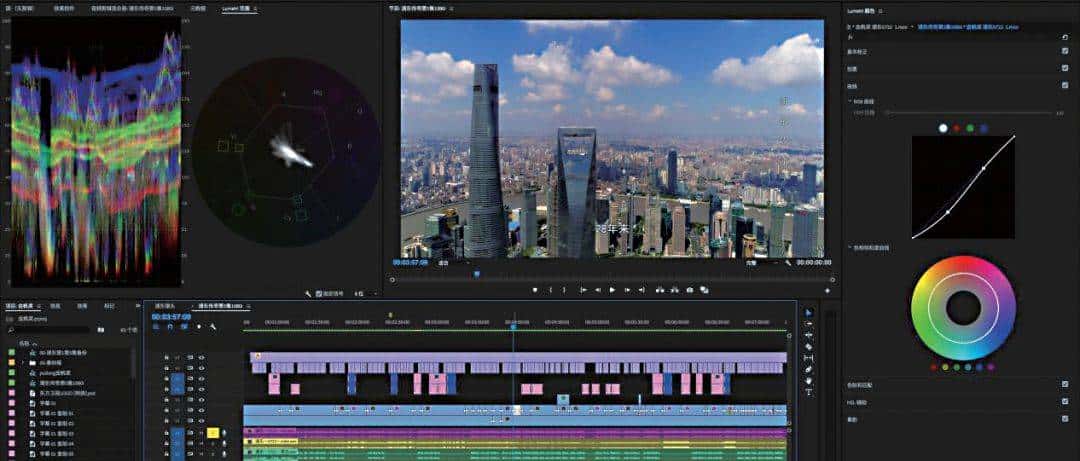Image resolution: width=1080 pixels, height=461 pixels.
Task: Select the Type tool
Action: (x=809, y=392)
